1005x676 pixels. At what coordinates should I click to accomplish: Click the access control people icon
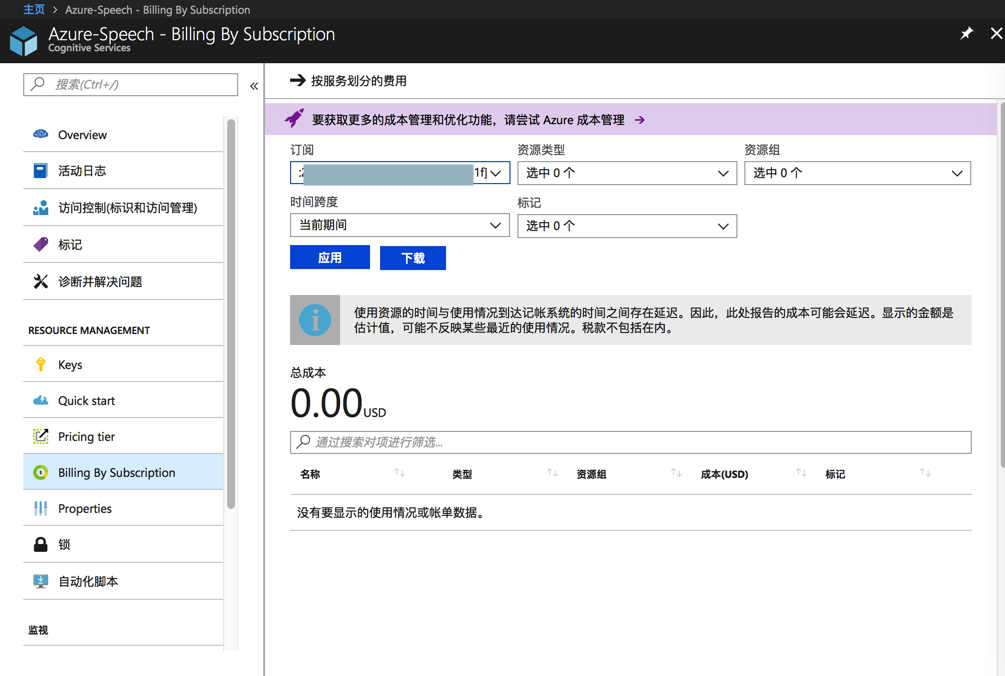(x=40, y=208)
